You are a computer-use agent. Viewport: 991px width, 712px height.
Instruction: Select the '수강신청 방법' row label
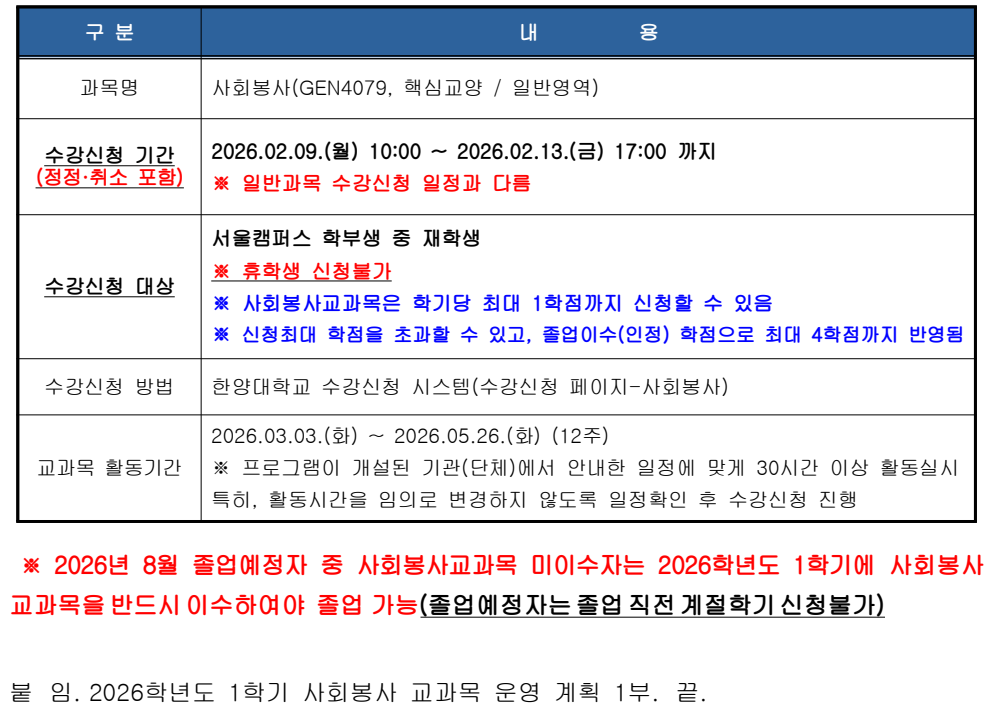coord(109,387)
